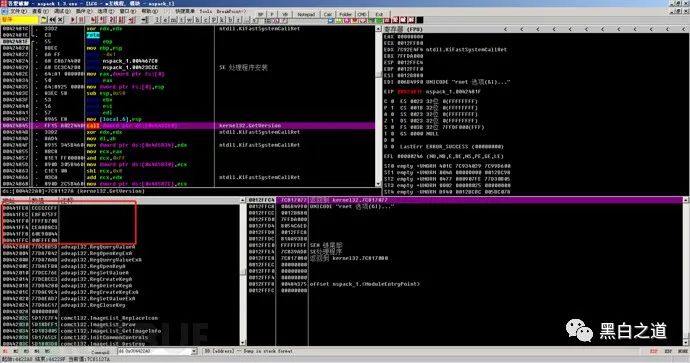Screen dimensions: 690x363
Task: Open the Source window with S button
Action: (x=254, y=20)
